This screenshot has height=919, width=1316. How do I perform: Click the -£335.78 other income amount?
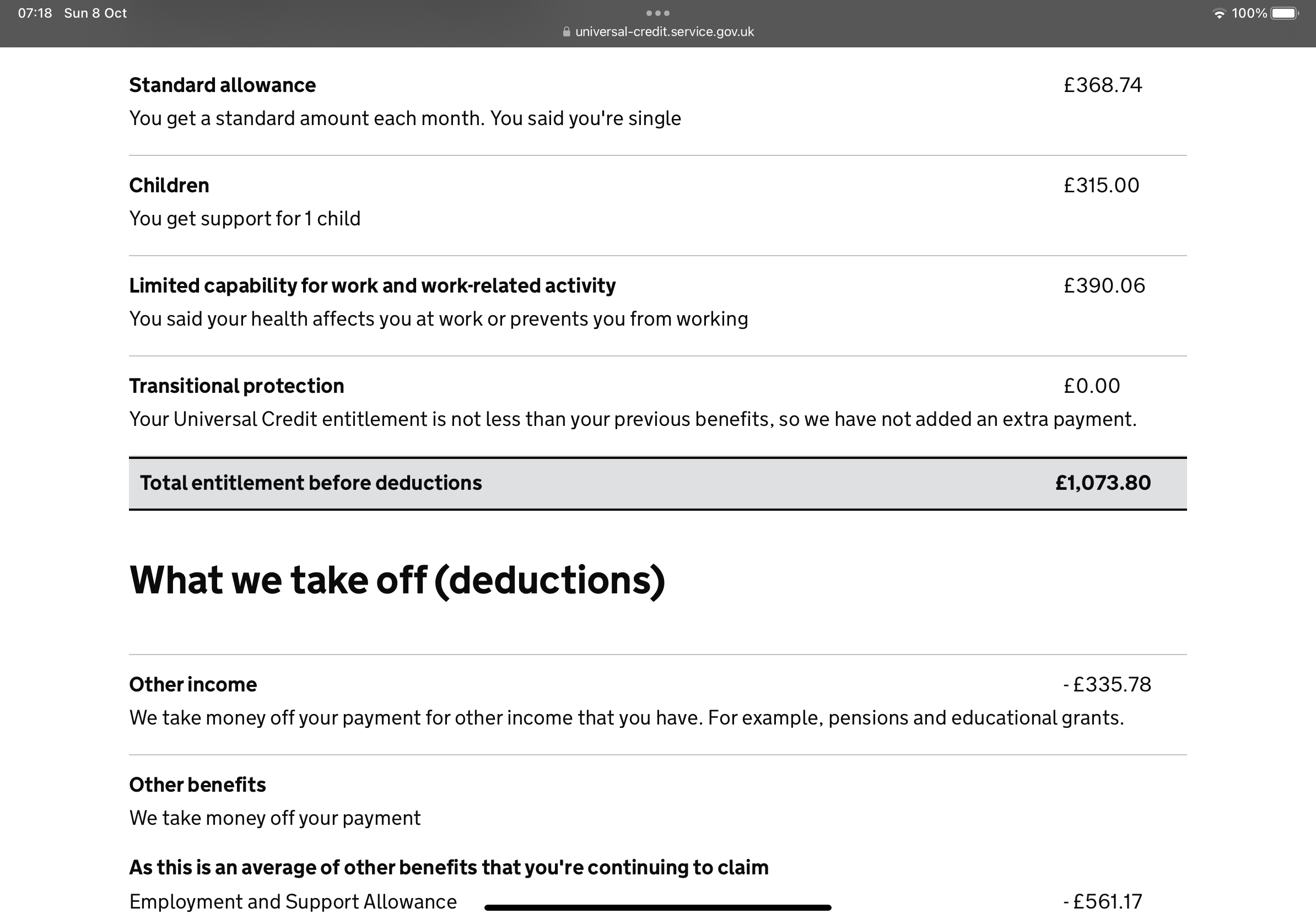pos(1107,684)
